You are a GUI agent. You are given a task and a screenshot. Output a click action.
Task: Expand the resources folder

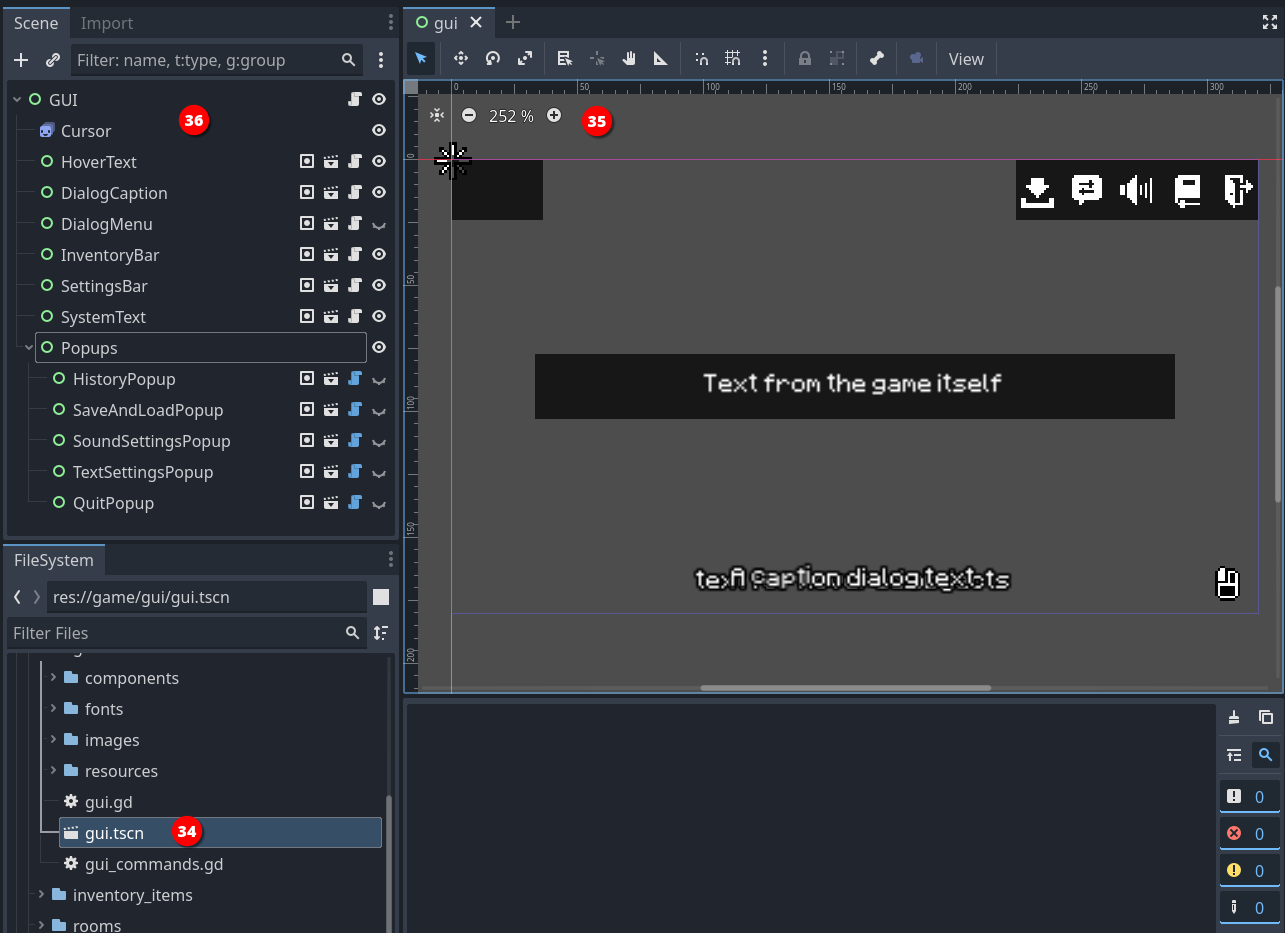(53, 771)
